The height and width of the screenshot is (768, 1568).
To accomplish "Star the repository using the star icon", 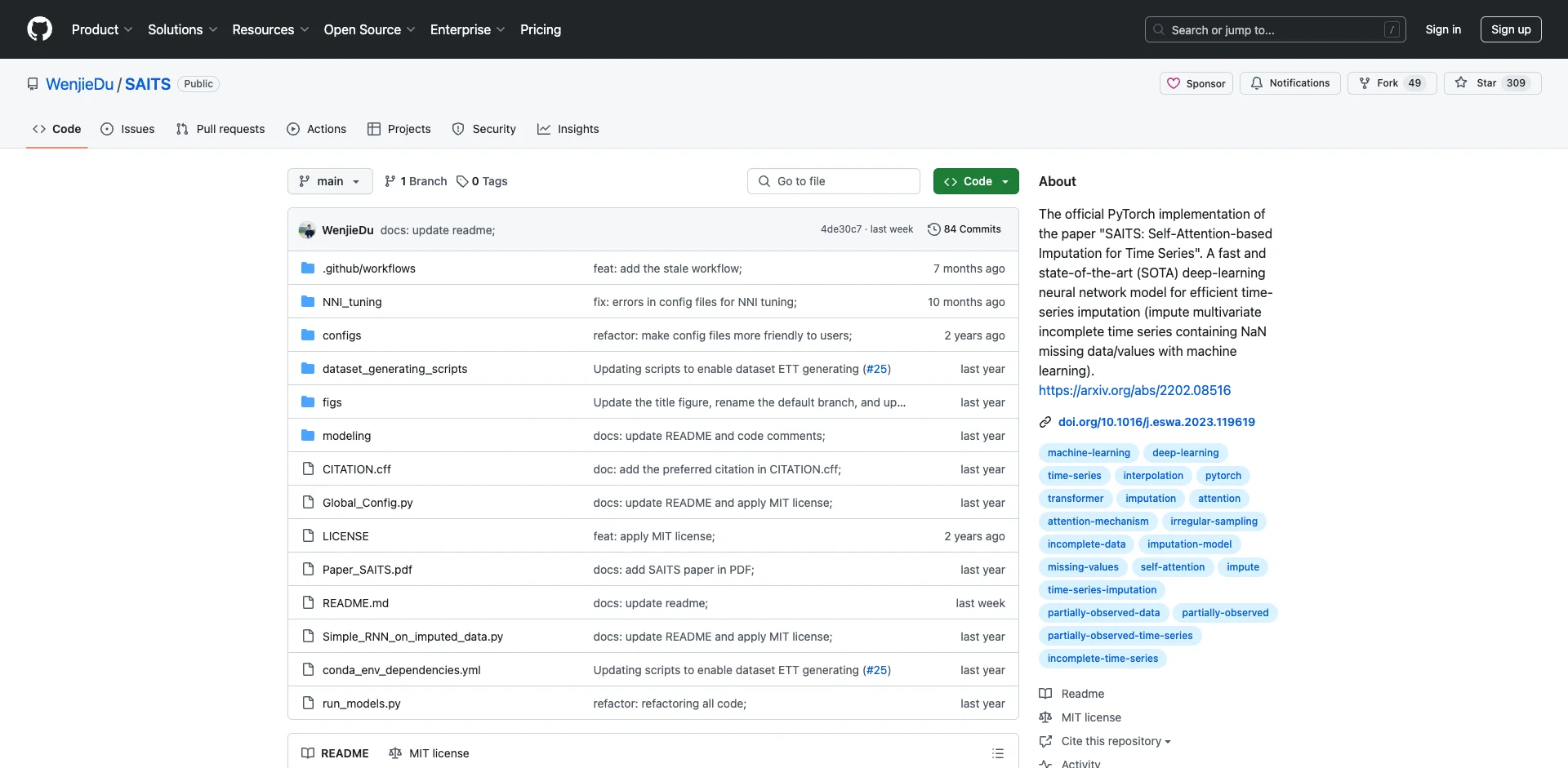I will pos(1461,82).
